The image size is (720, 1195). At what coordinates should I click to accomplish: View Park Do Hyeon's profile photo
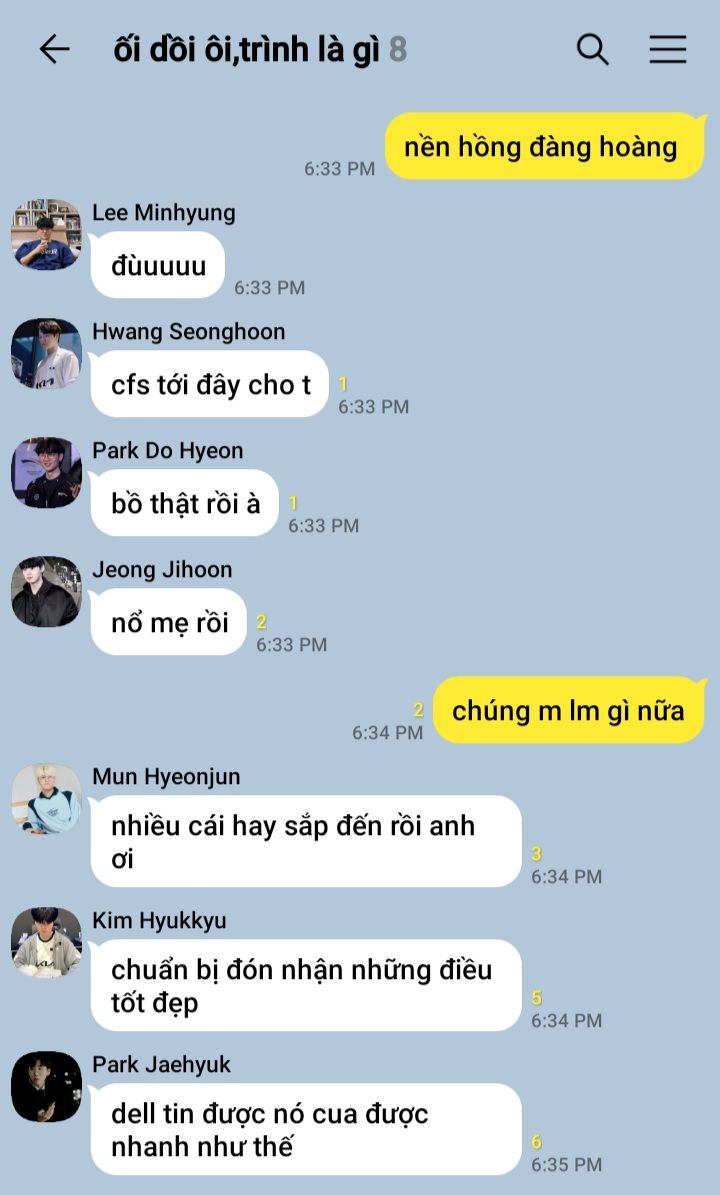[x=46, y=472]
